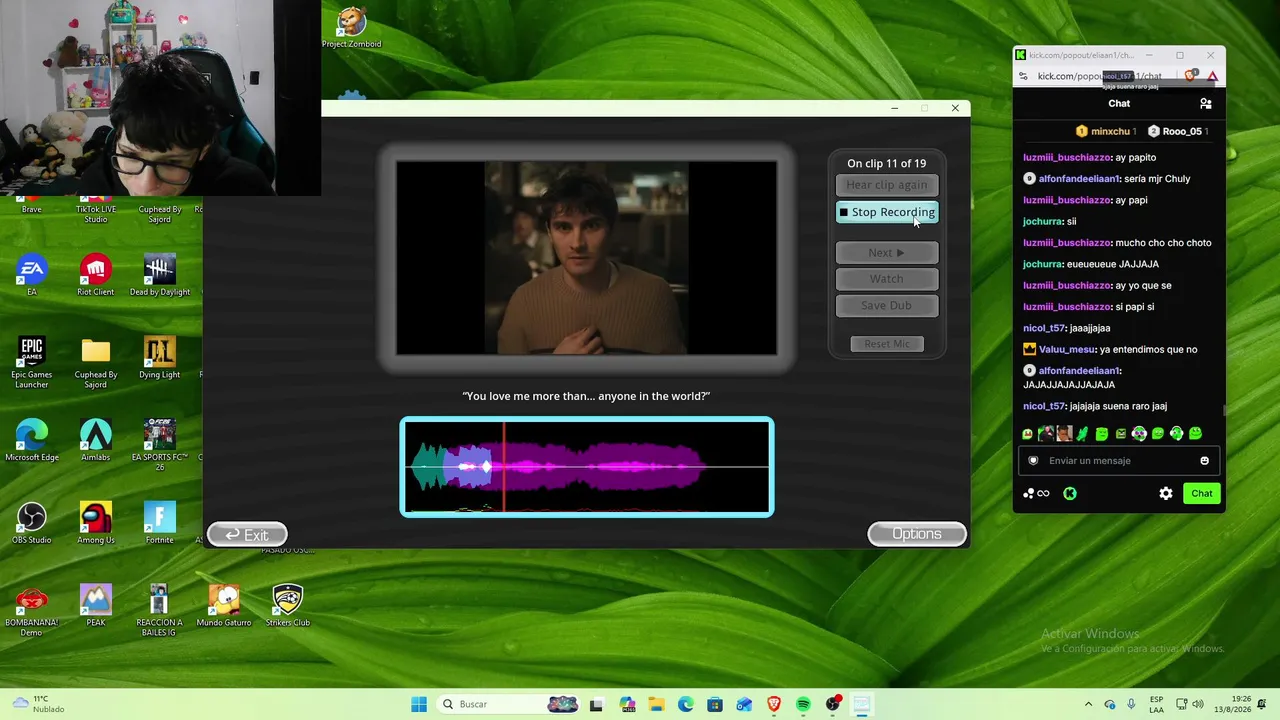Open the BOMBANANA! Demo desktop icon
This screenshot has height=720, width=1280.
(x=32, y=610)
